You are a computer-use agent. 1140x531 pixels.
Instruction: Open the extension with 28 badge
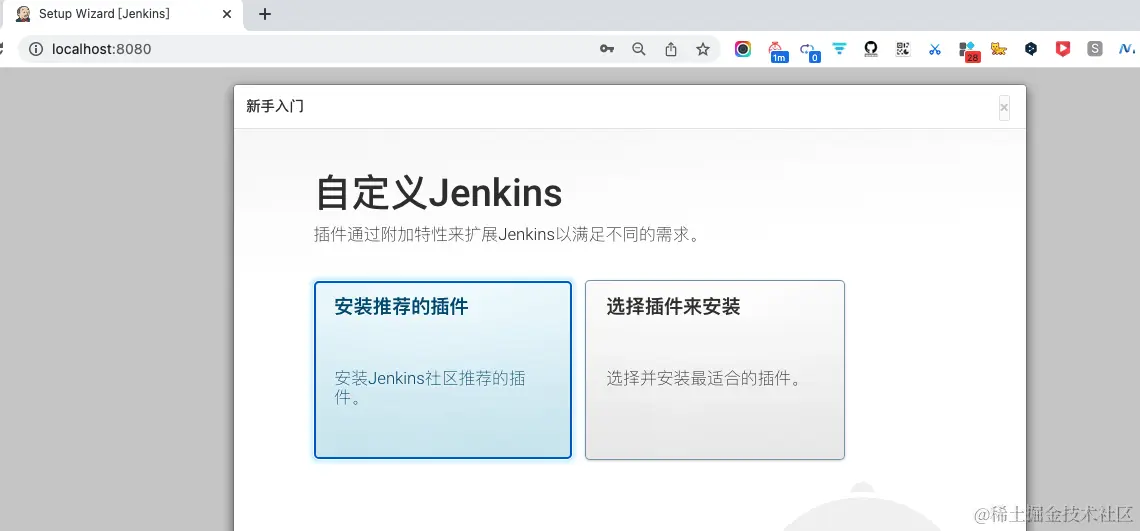pyautogui.click(x=968, y=50)
